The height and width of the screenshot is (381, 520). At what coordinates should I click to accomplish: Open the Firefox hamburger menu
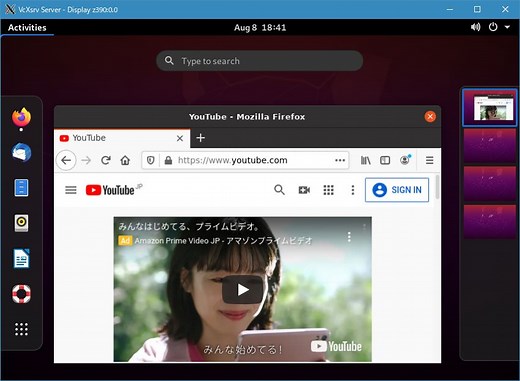[429, 160]
